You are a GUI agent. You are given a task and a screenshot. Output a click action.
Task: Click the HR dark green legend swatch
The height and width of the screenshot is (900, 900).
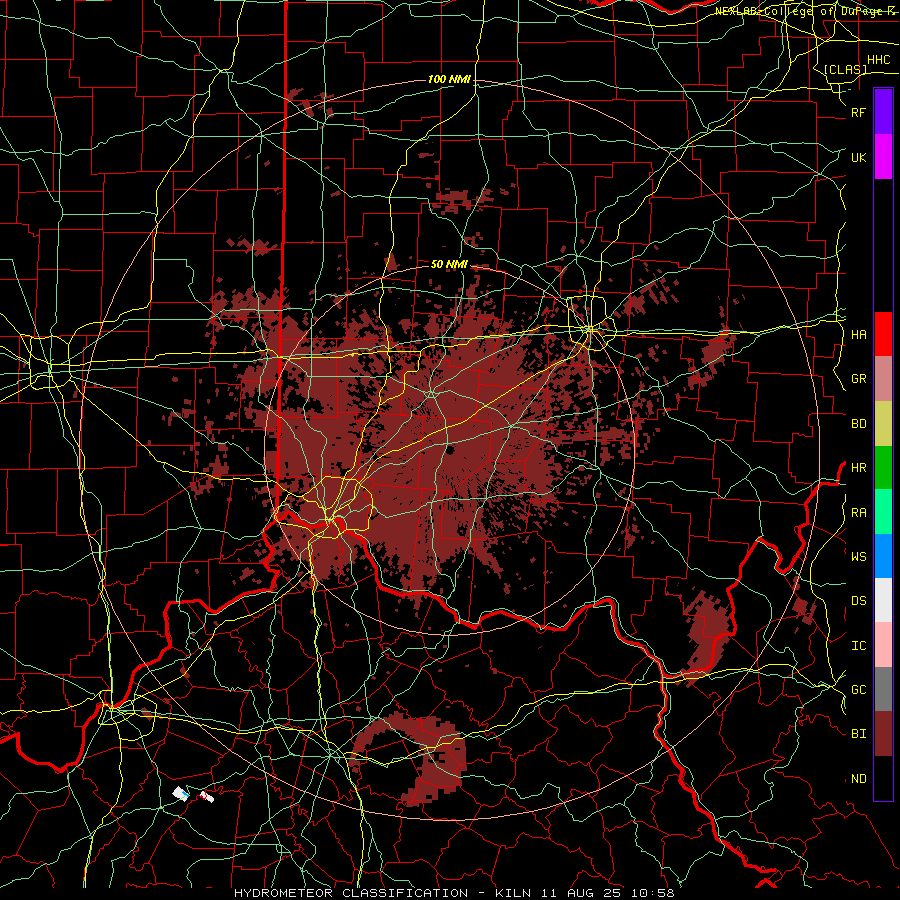click(x=883, y=467)
